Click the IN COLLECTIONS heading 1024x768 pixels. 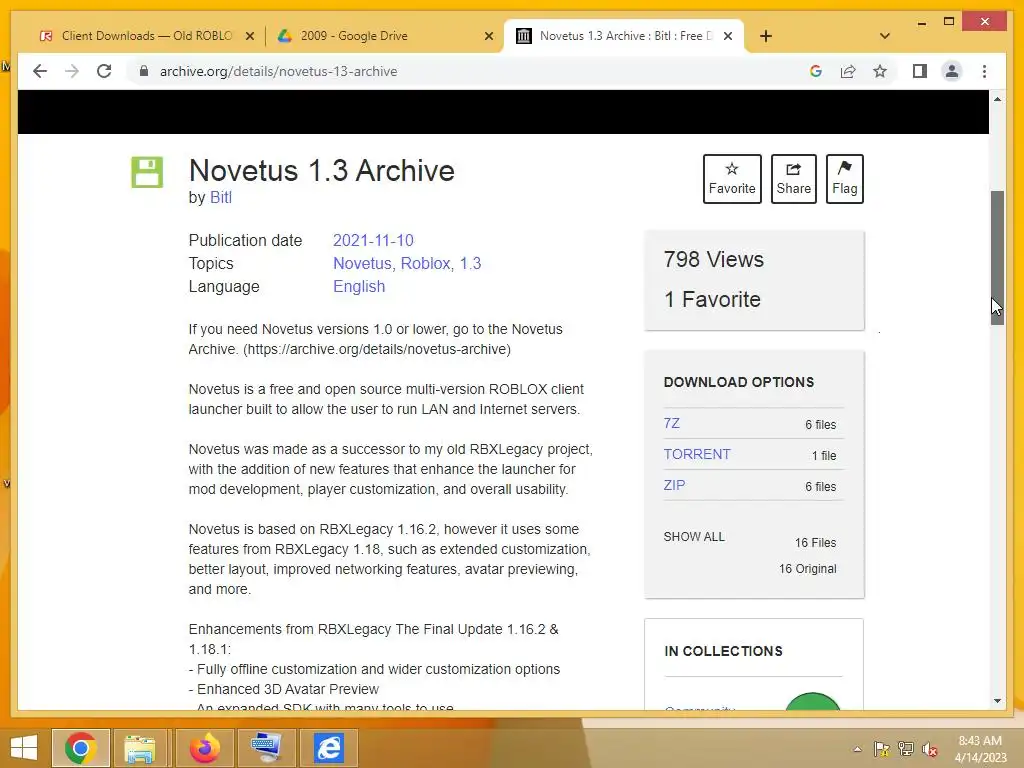pos(723,651)
